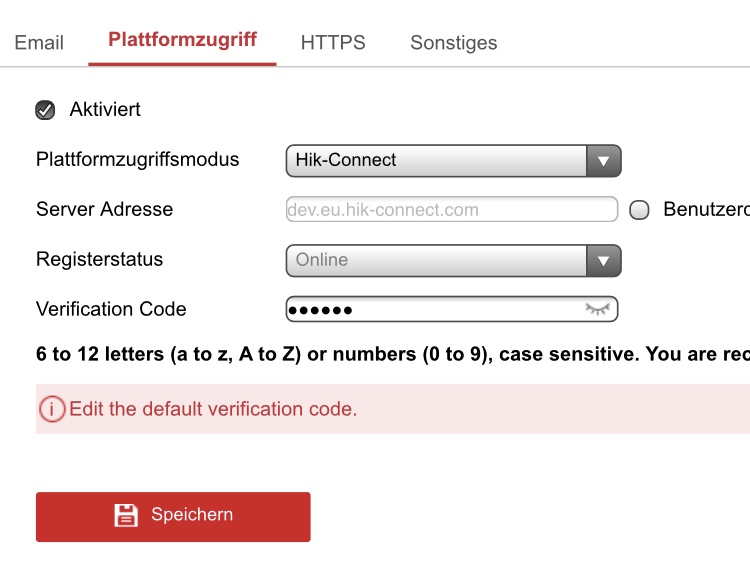Click the arrow of the Plattformzugriffsmodus dropdown
750x561 pixels.
click(x=602, y=160)
